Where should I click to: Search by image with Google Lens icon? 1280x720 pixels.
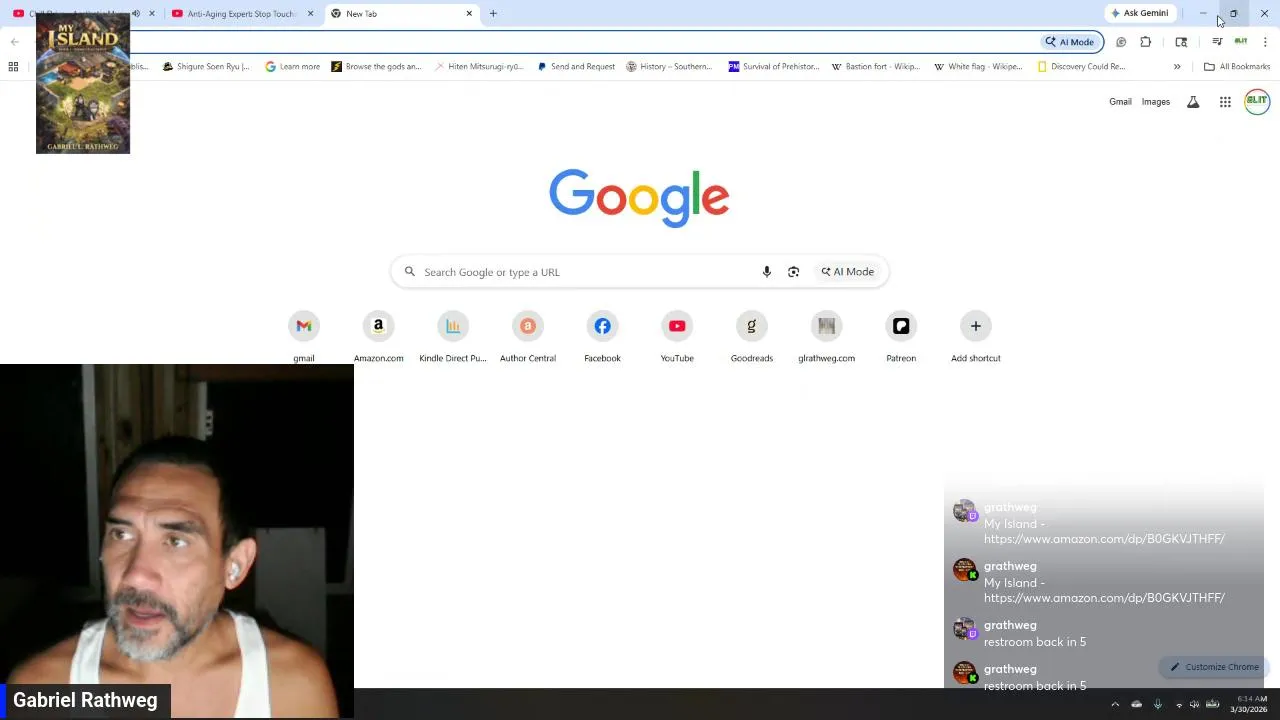point(793,272)
